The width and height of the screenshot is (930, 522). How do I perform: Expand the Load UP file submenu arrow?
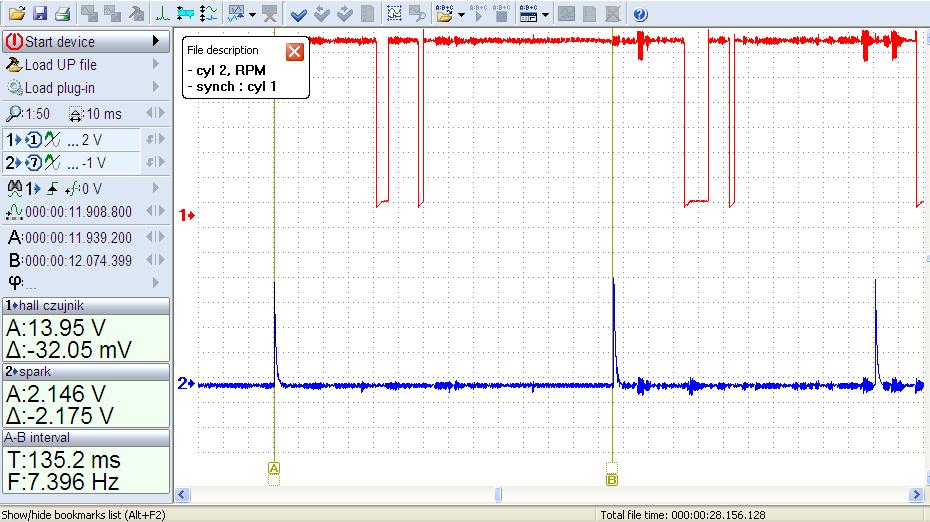tap(155, 63)
